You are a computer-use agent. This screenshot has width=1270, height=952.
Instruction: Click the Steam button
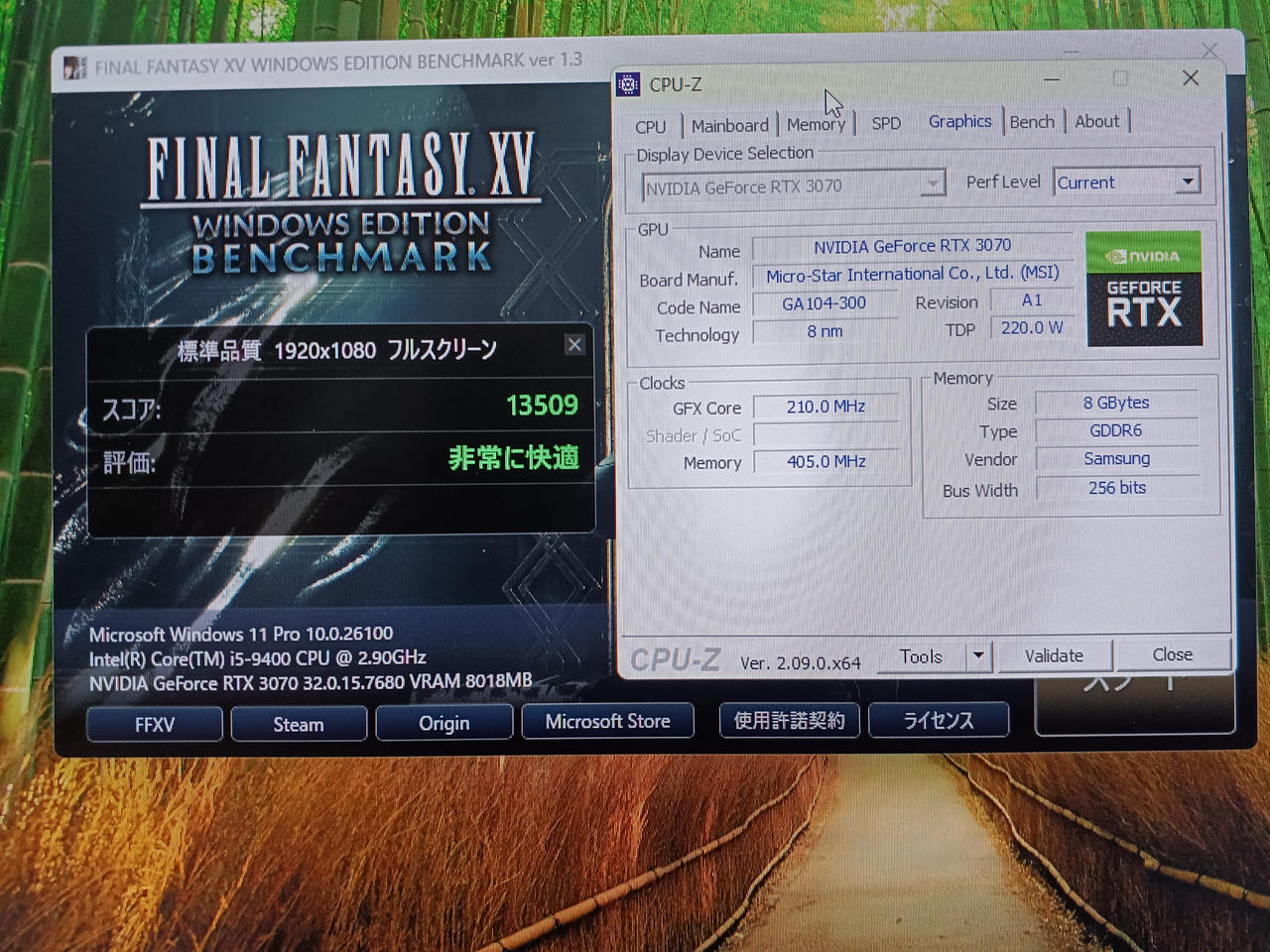299,724
